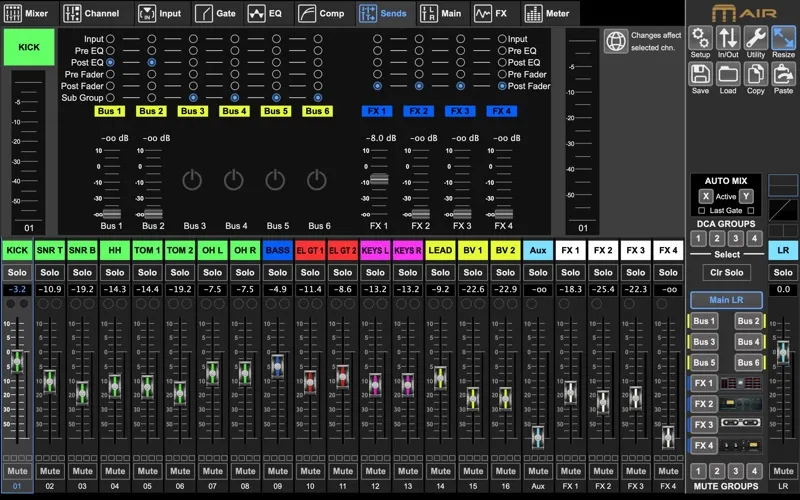Solo the KICK channel
Viewport: 800px width, 500px height.
[17, 272]
